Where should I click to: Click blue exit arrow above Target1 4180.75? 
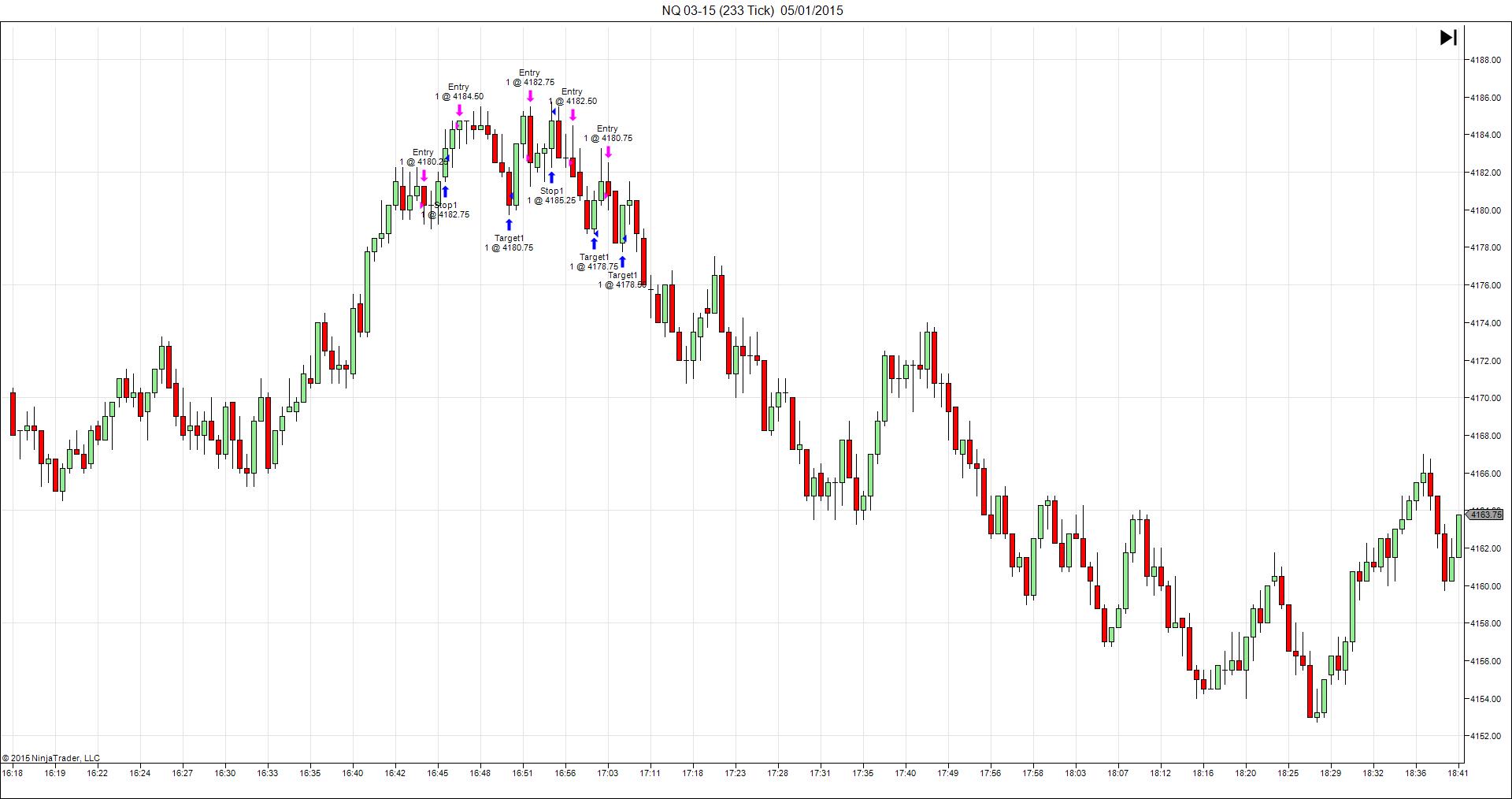[x=509, y=225]
